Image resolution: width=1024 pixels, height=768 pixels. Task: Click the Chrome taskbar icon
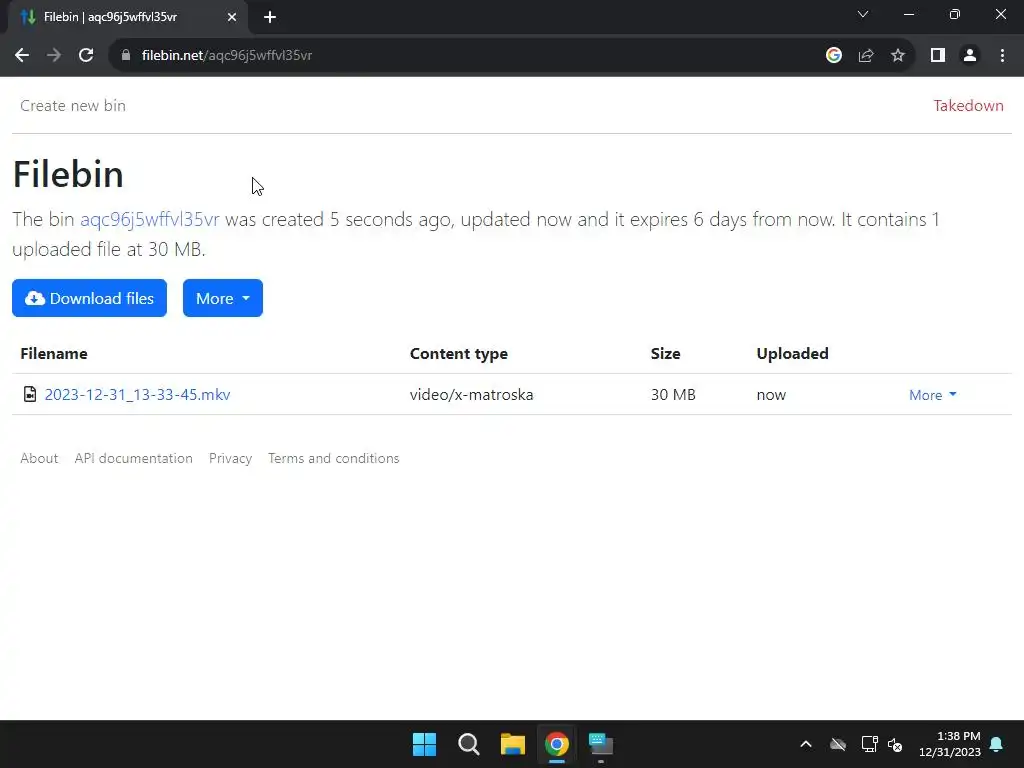(557, 744)
